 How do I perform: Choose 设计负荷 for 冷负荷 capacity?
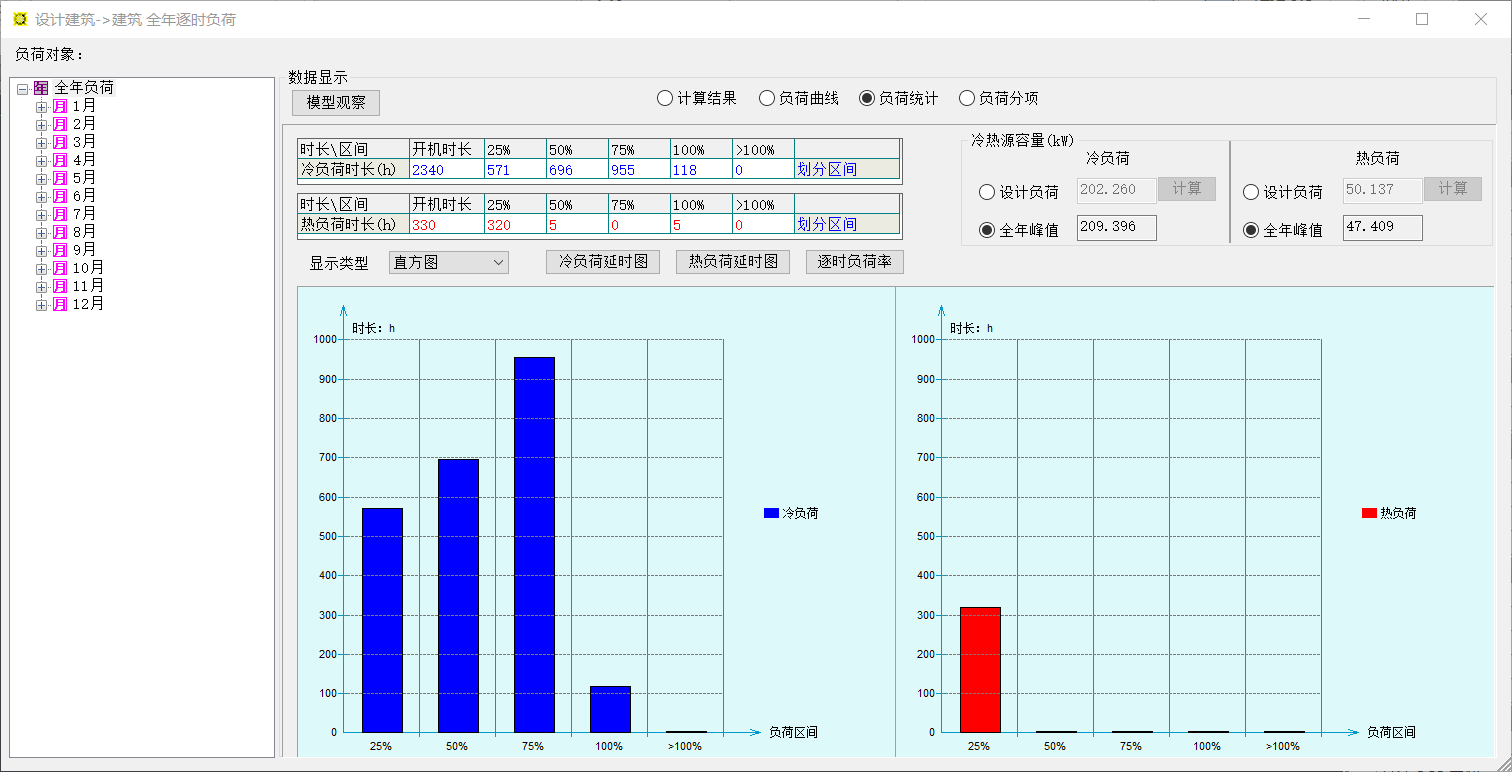[987, 192]
